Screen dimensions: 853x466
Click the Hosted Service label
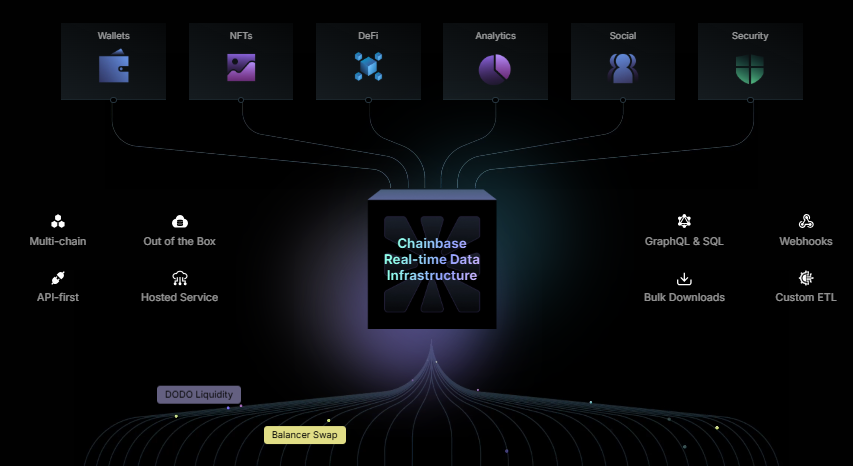180,297
